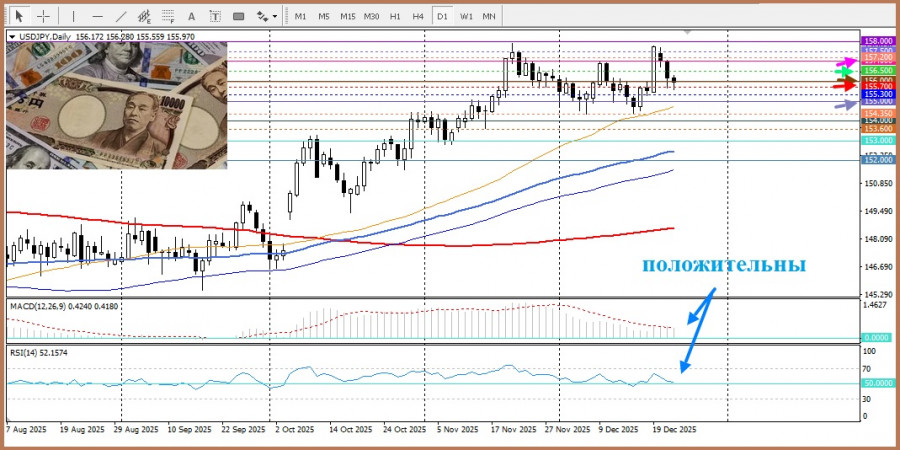Viewport: 900px width, 450px height.
Task: Click the 17 Nov 2025 date label
Action: click(x=514, y=429)
